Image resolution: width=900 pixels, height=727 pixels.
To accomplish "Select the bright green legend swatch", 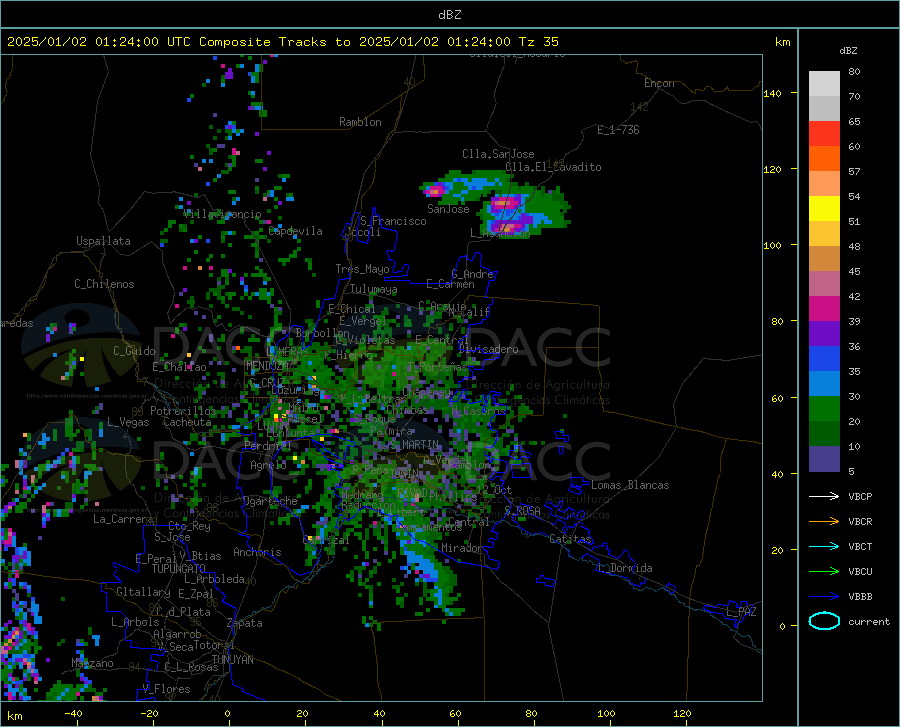I will click(x=824, y=409).
